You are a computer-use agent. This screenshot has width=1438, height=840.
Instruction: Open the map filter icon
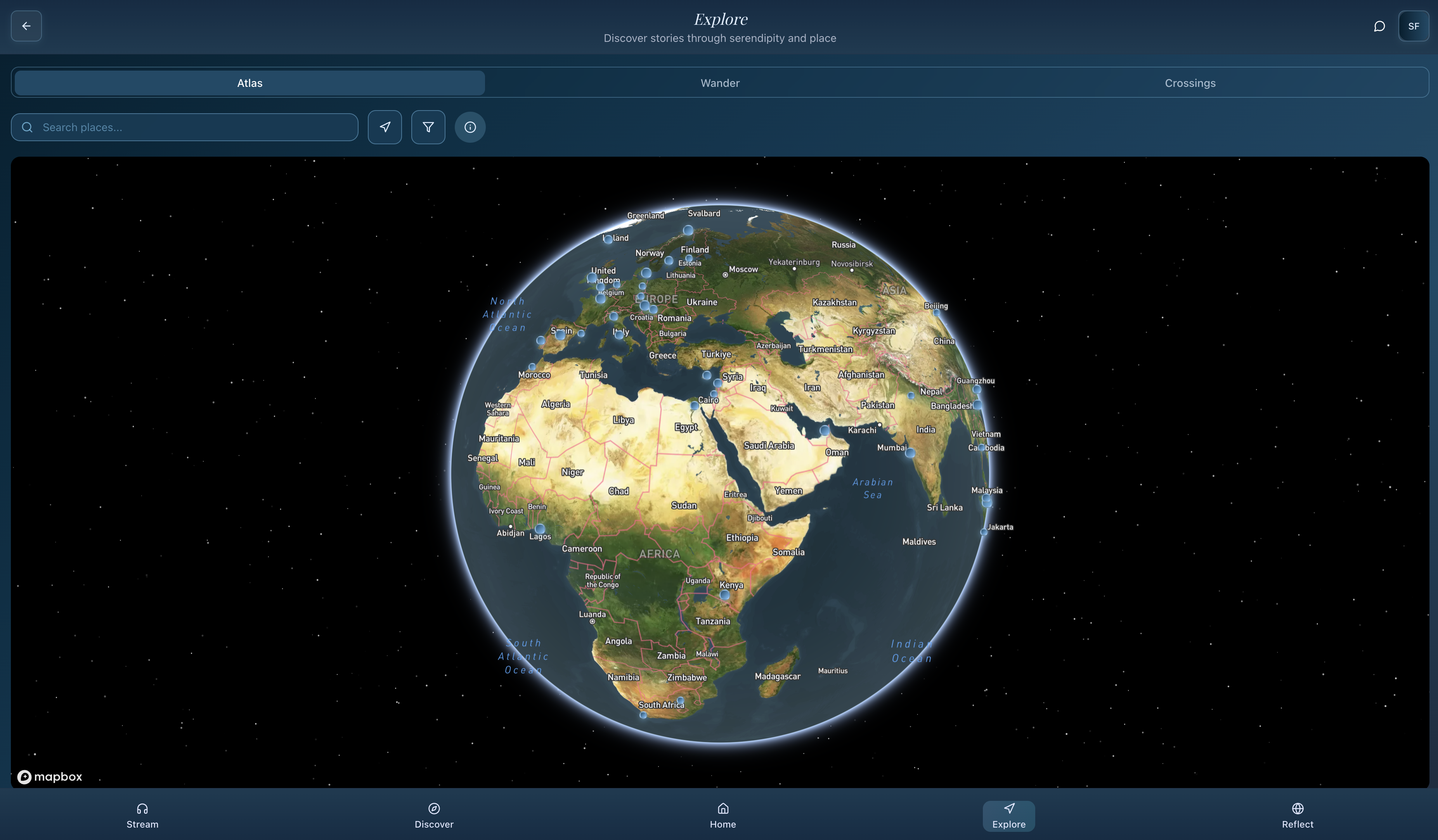[x=428, y=127]
